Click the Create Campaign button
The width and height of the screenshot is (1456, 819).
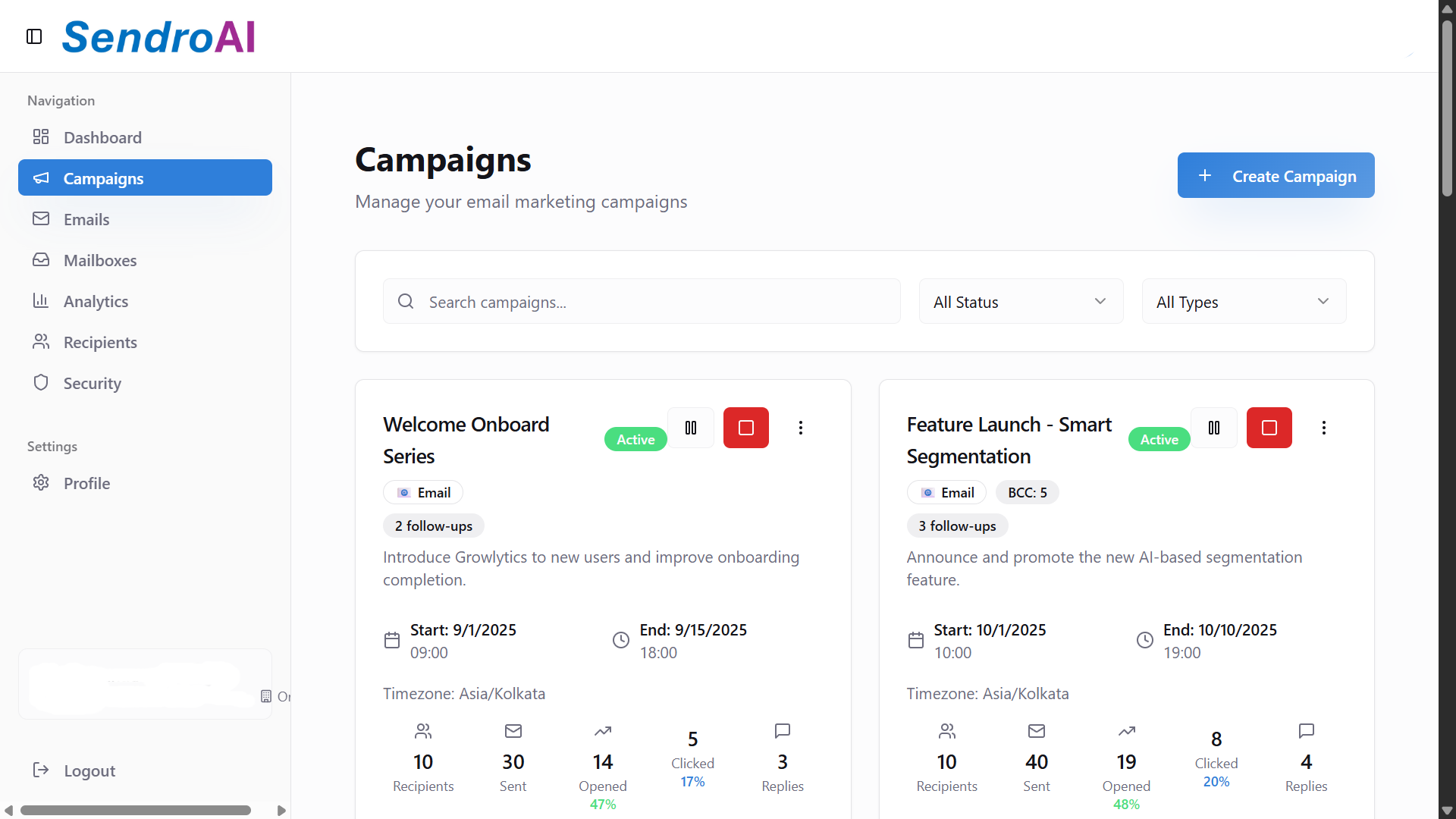pos(1276,175)
